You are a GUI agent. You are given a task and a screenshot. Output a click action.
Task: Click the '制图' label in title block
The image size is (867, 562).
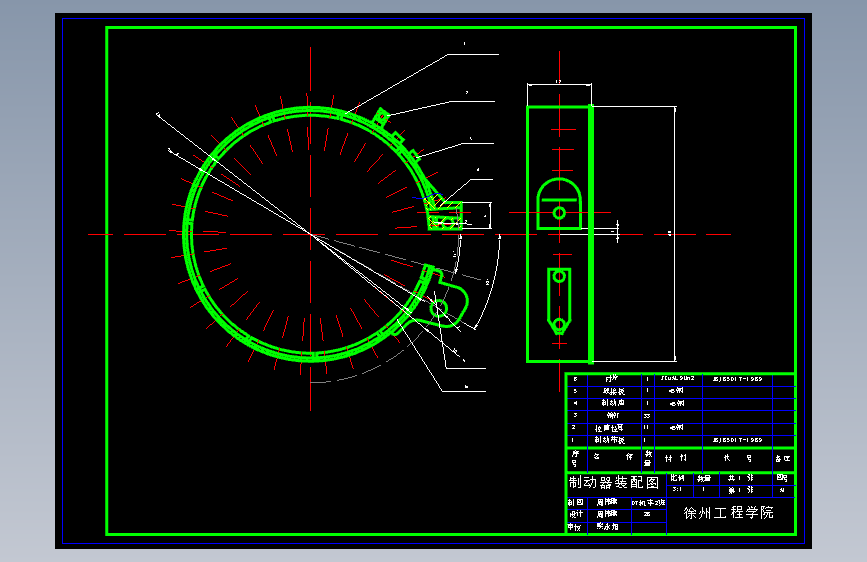[x=576, y=502]
